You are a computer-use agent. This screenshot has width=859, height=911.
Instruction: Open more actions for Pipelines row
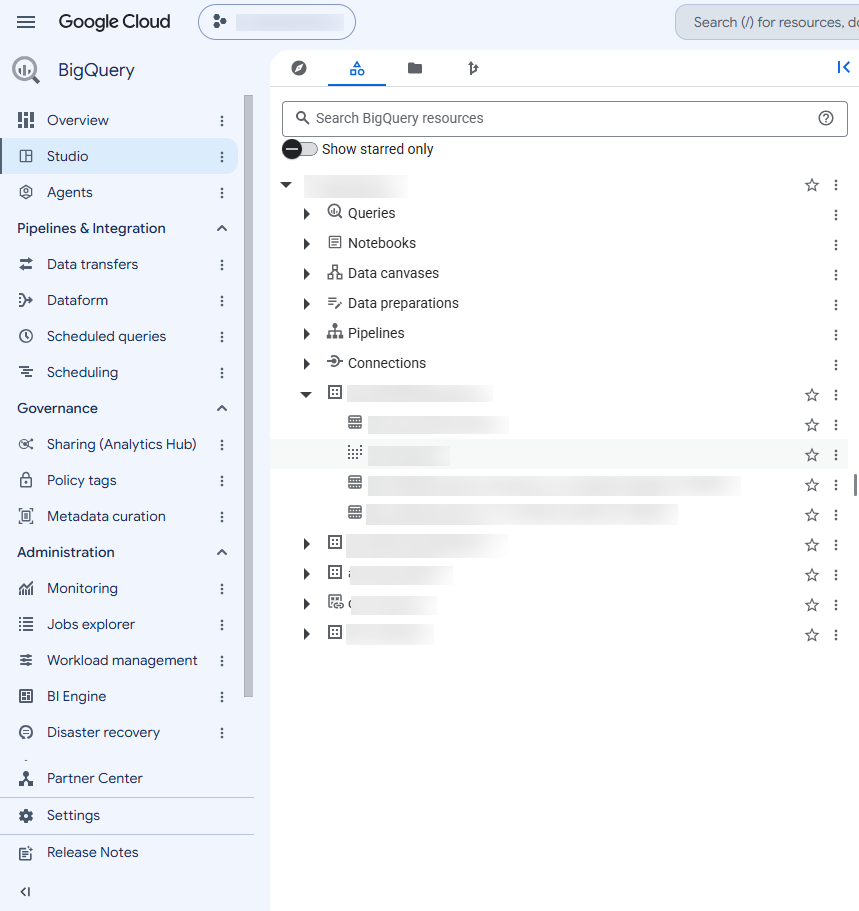(836, 335)
